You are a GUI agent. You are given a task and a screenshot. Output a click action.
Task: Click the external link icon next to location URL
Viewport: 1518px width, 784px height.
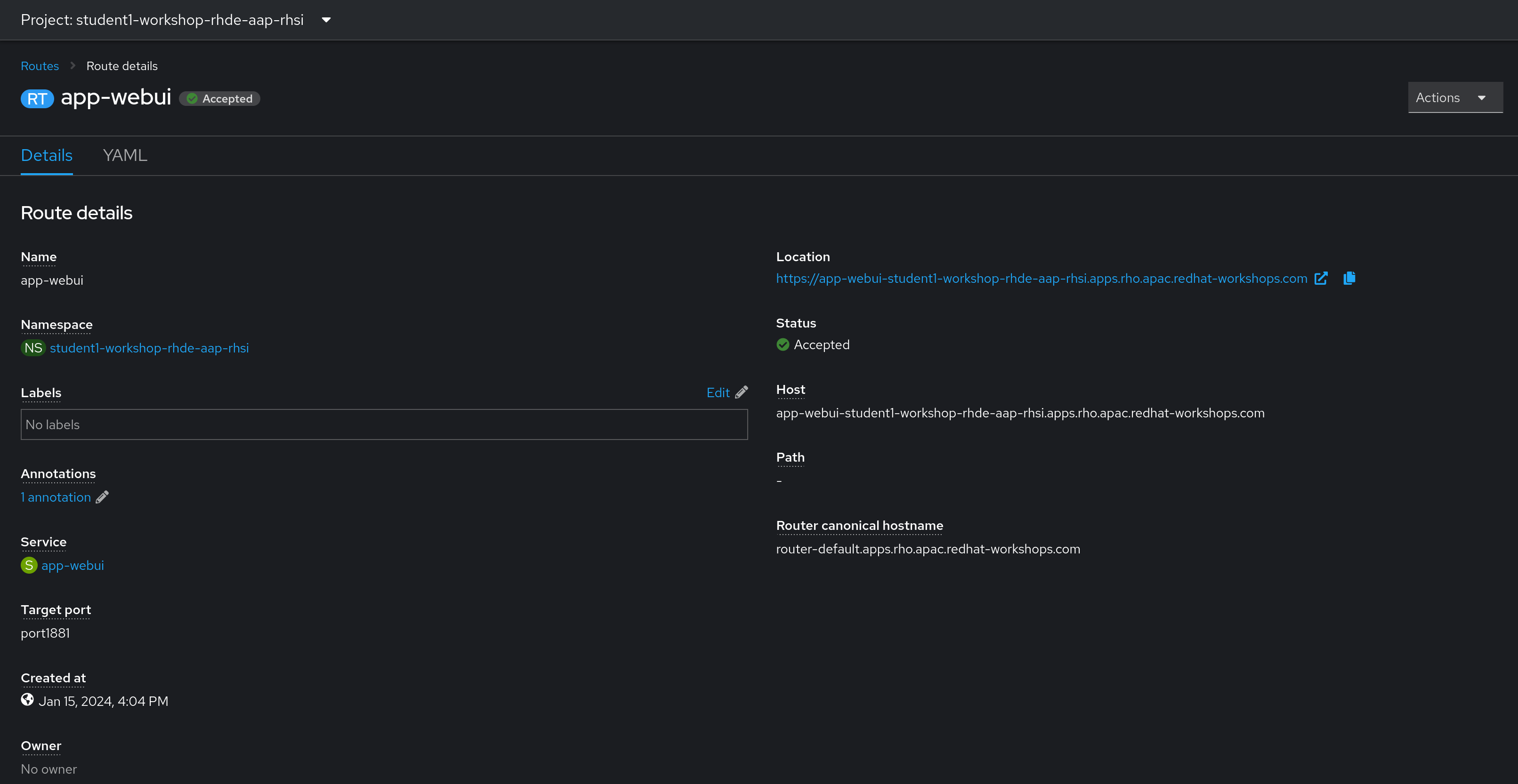[1321, 278]
